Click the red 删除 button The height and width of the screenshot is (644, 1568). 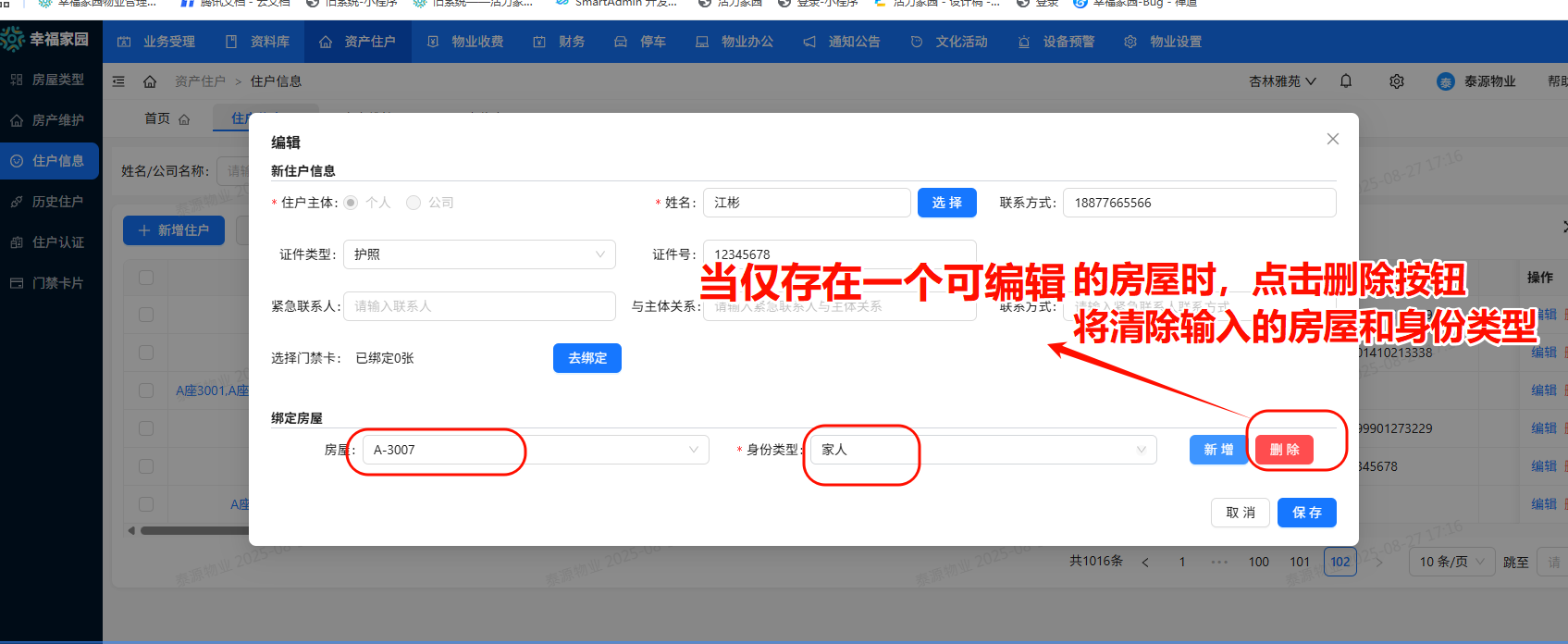1284,450
